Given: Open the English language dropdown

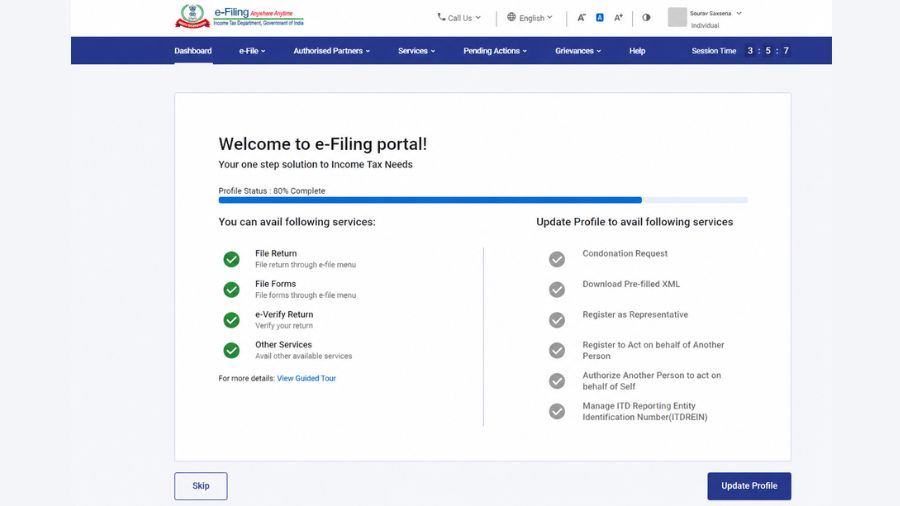Looking at the screenshot, I should (x=530, y=18).
